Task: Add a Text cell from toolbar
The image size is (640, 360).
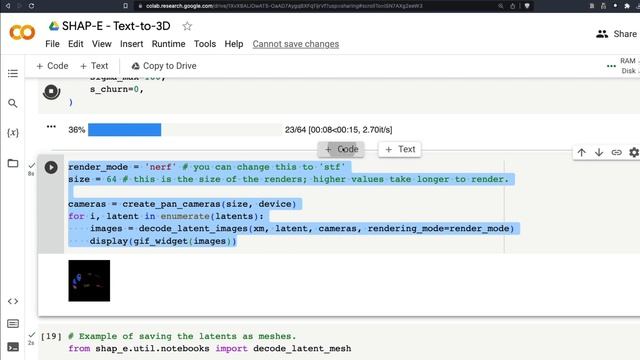Action: point(94,66)
